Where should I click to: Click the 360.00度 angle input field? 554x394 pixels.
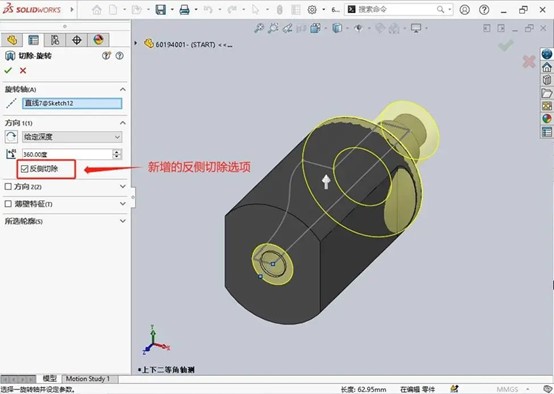[67, 154]
